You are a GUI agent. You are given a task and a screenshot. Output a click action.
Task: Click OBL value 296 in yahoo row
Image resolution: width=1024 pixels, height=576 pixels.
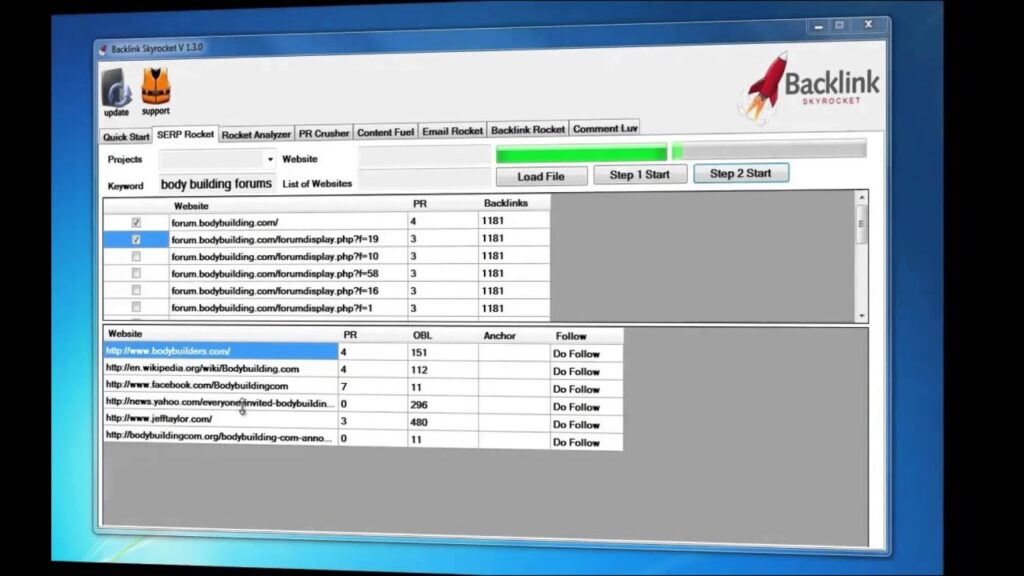(442, 405)
